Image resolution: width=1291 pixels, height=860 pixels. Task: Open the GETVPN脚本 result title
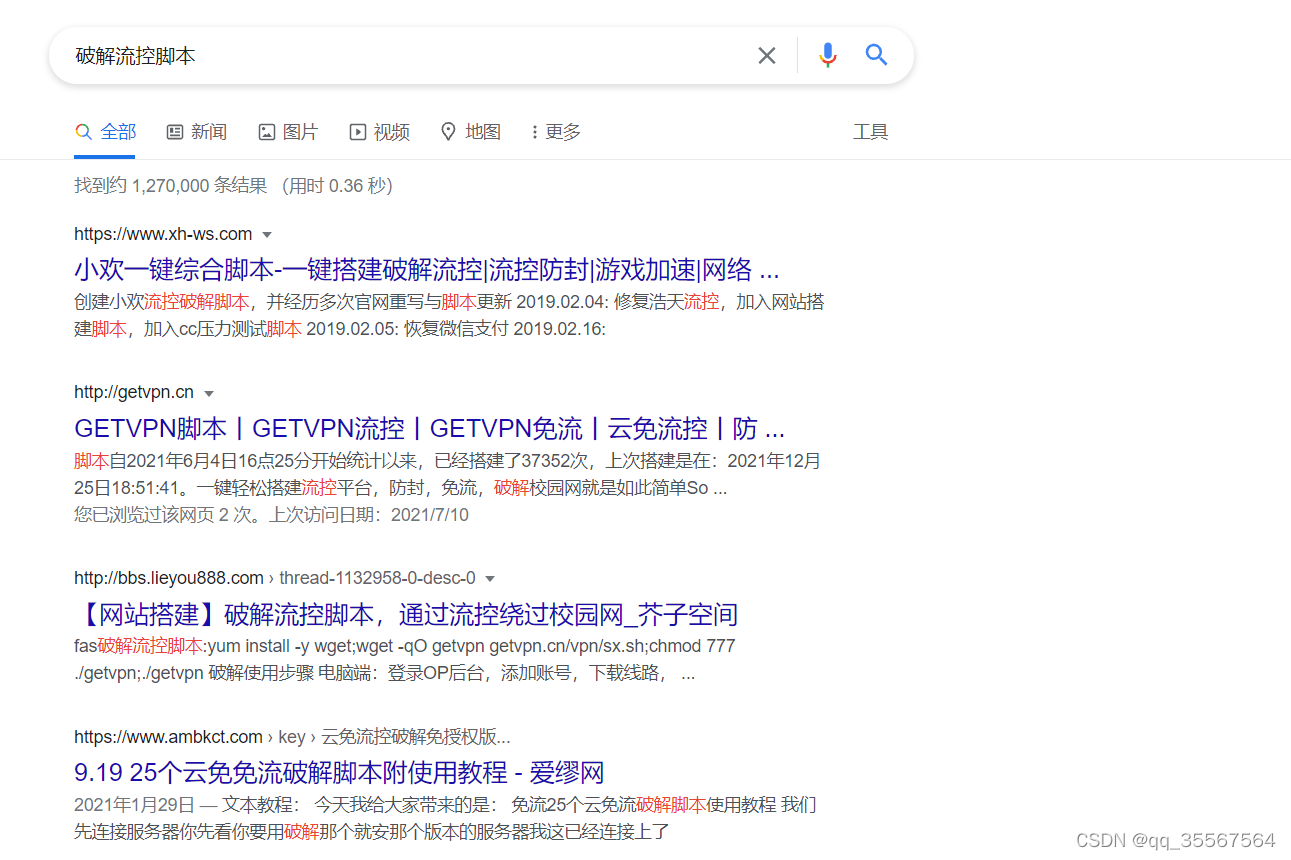(430, 429)
